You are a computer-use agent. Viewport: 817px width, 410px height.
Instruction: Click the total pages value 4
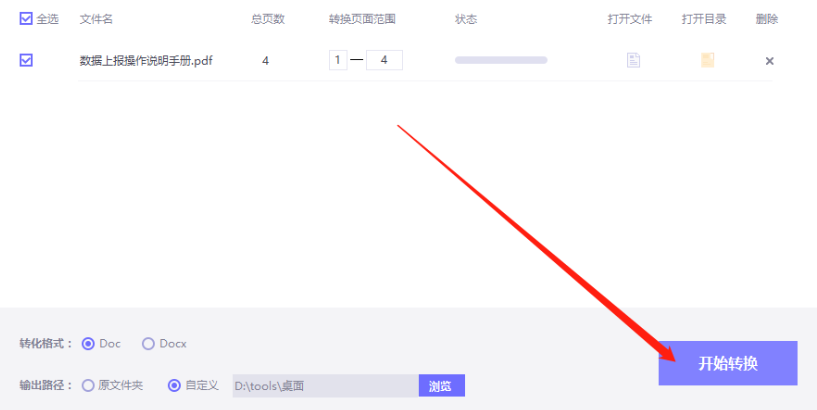[265, 61]
